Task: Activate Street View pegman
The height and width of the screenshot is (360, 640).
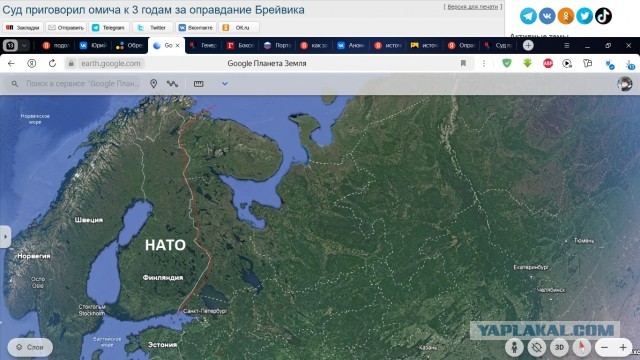Action: click(514, 347)
